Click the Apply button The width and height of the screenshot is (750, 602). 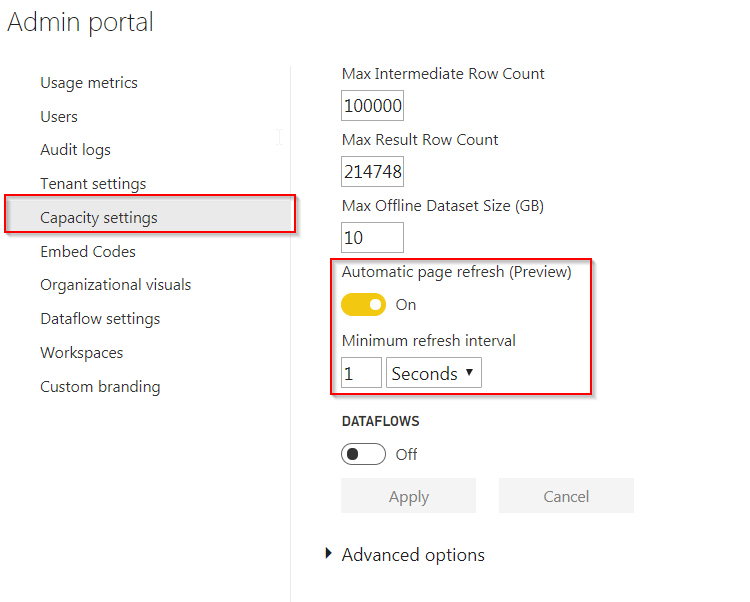[408, 496]
